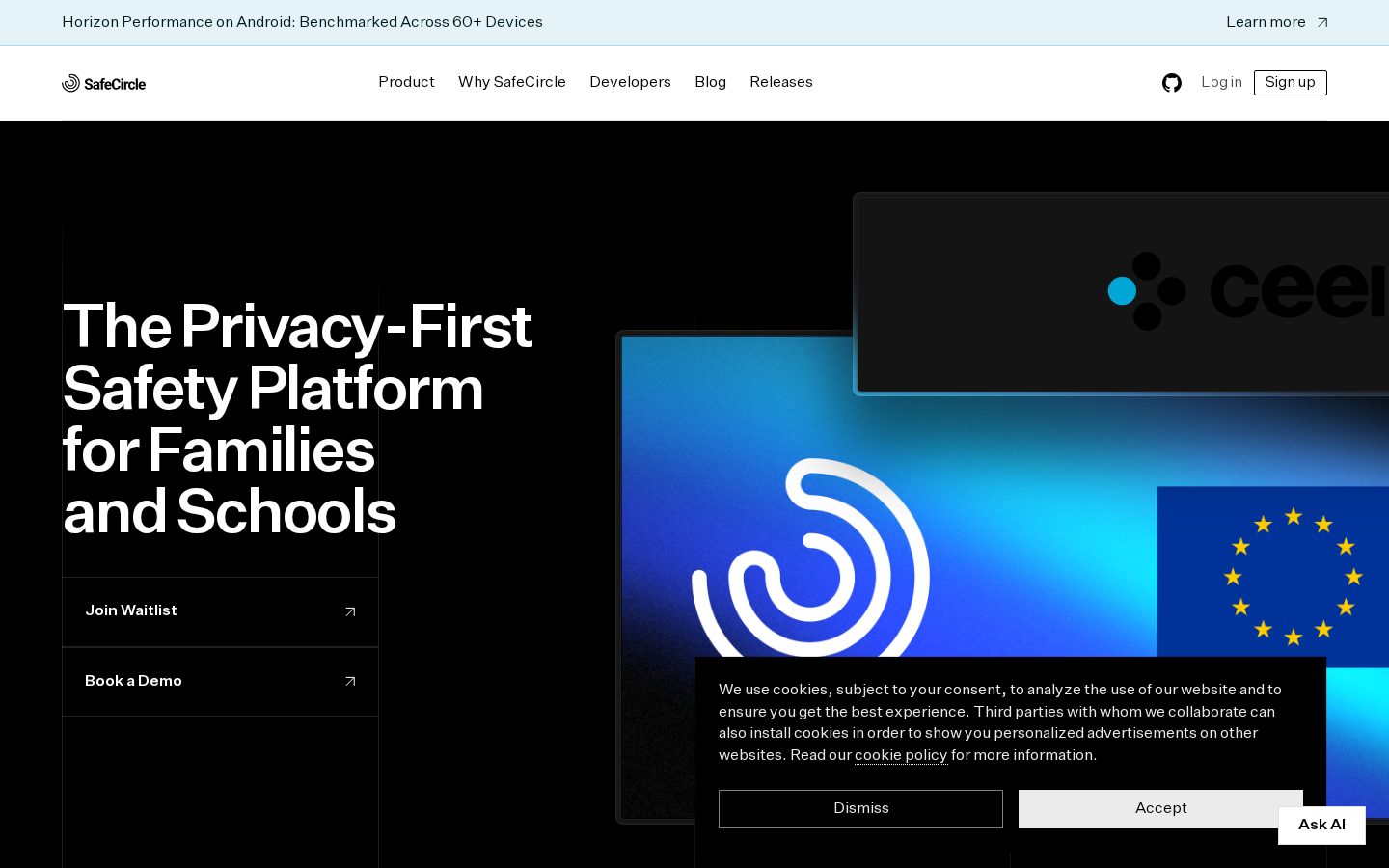Click the arrow icon in Join Waitlist row
This screenshot has width=1389, height=868.
350,611
